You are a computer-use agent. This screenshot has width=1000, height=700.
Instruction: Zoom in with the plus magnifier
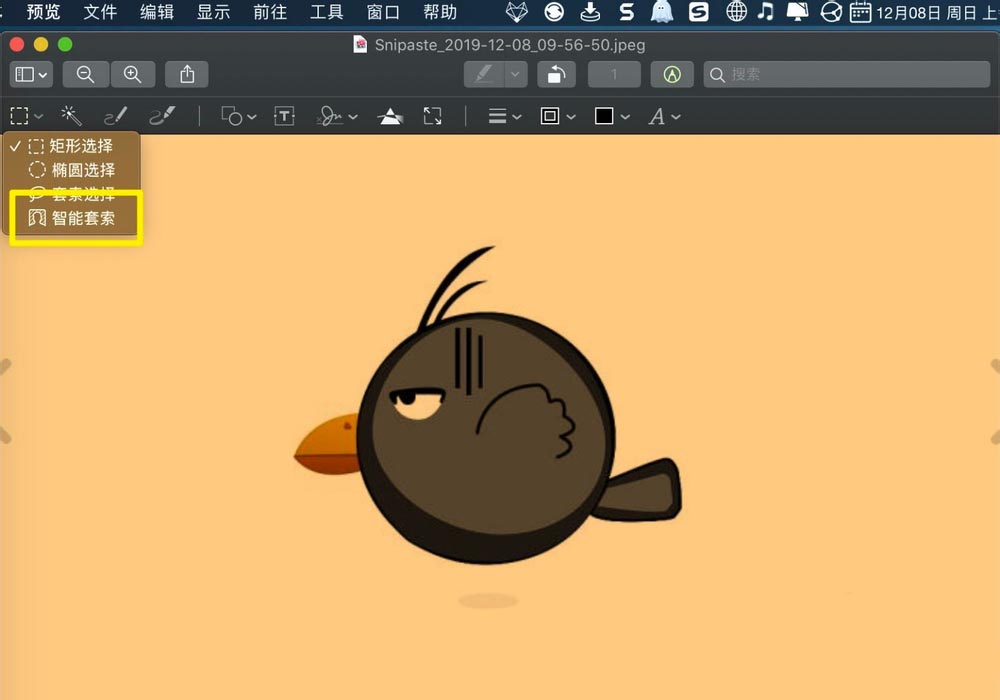[133, 75]
